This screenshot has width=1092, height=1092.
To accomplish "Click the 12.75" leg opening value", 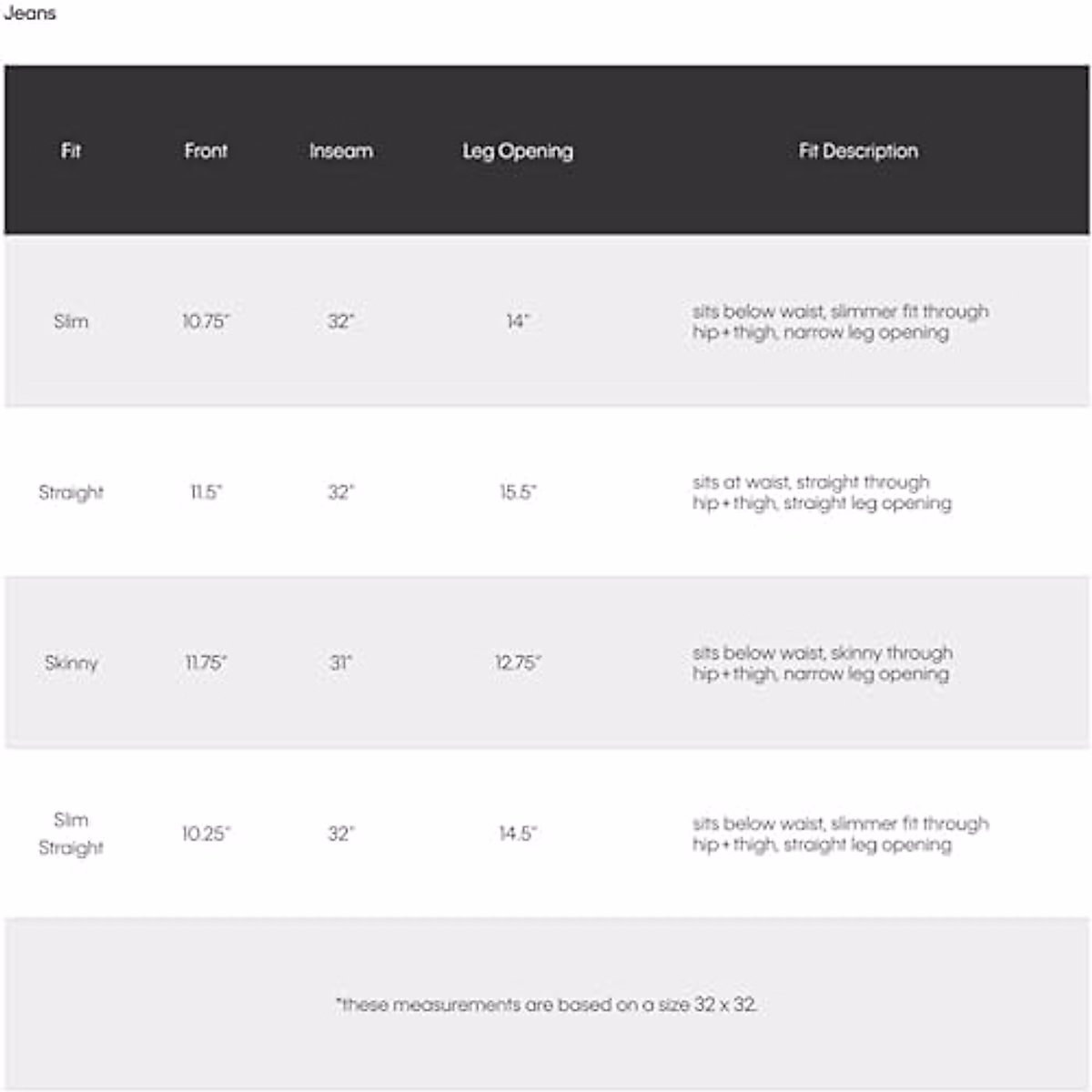I will coord(518,662).
